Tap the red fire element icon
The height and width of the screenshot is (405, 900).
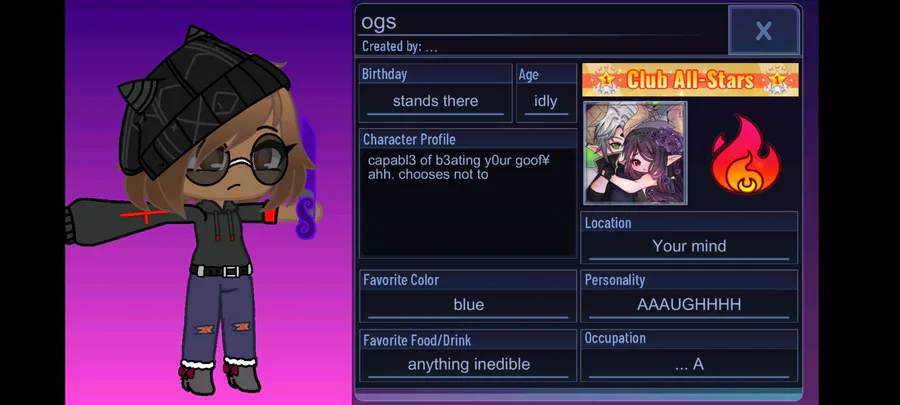click(x=745, y=154)
